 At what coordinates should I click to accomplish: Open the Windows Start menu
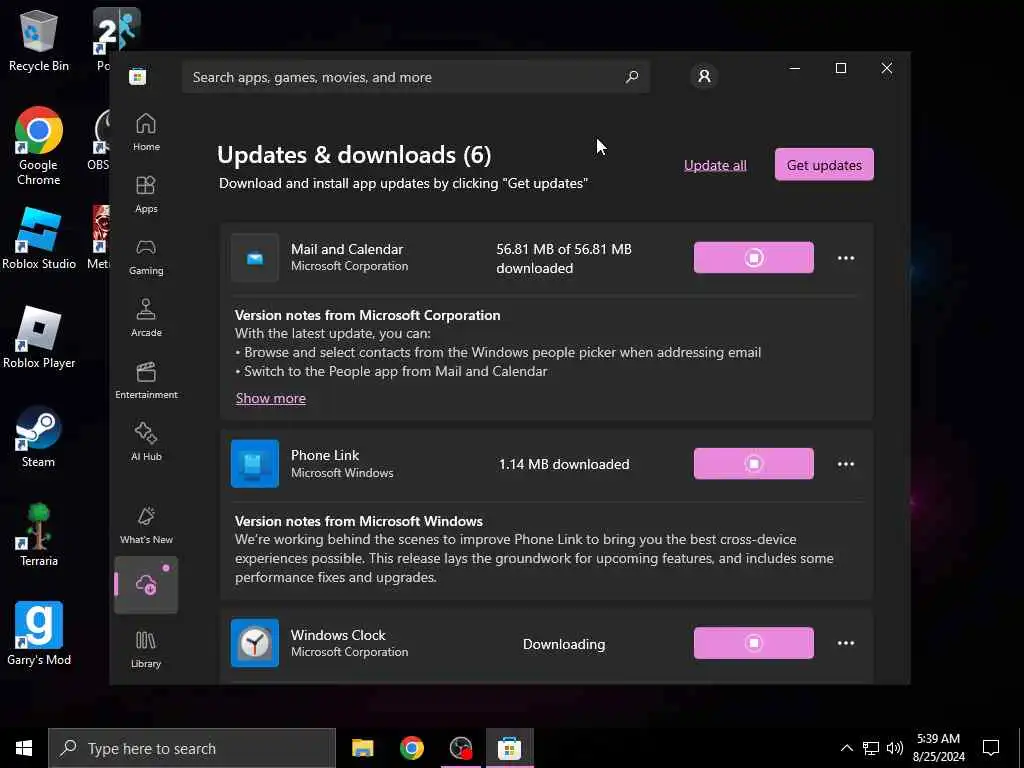coord(24,748)
